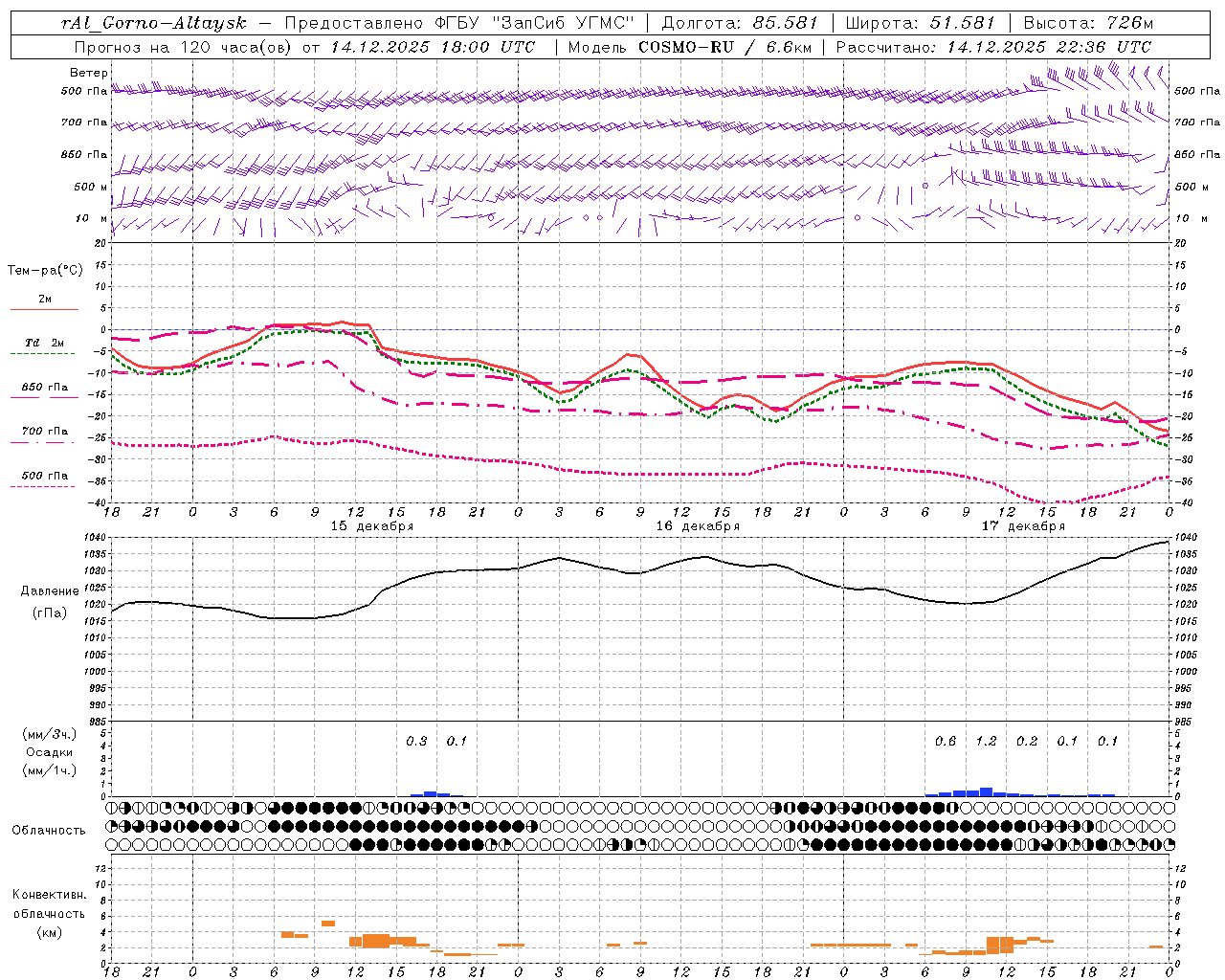Click the 'Рассчитано: 14.12.2025 22:36 UTC' timestamp

(993, 47)
